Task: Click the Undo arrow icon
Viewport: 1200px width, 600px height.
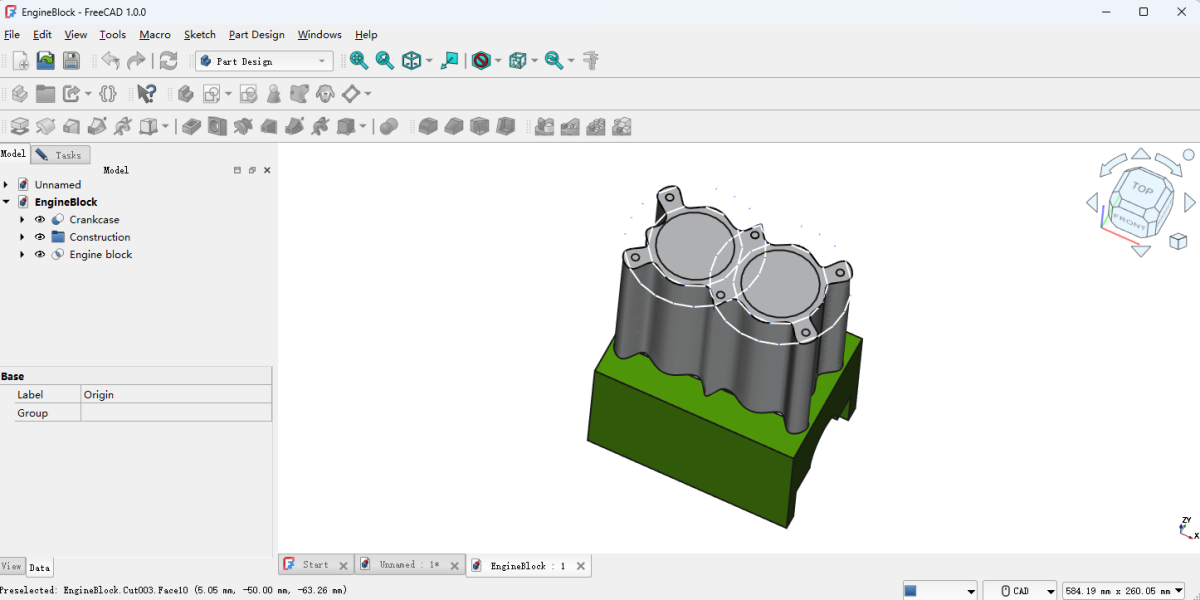Action: click(110, 61)
